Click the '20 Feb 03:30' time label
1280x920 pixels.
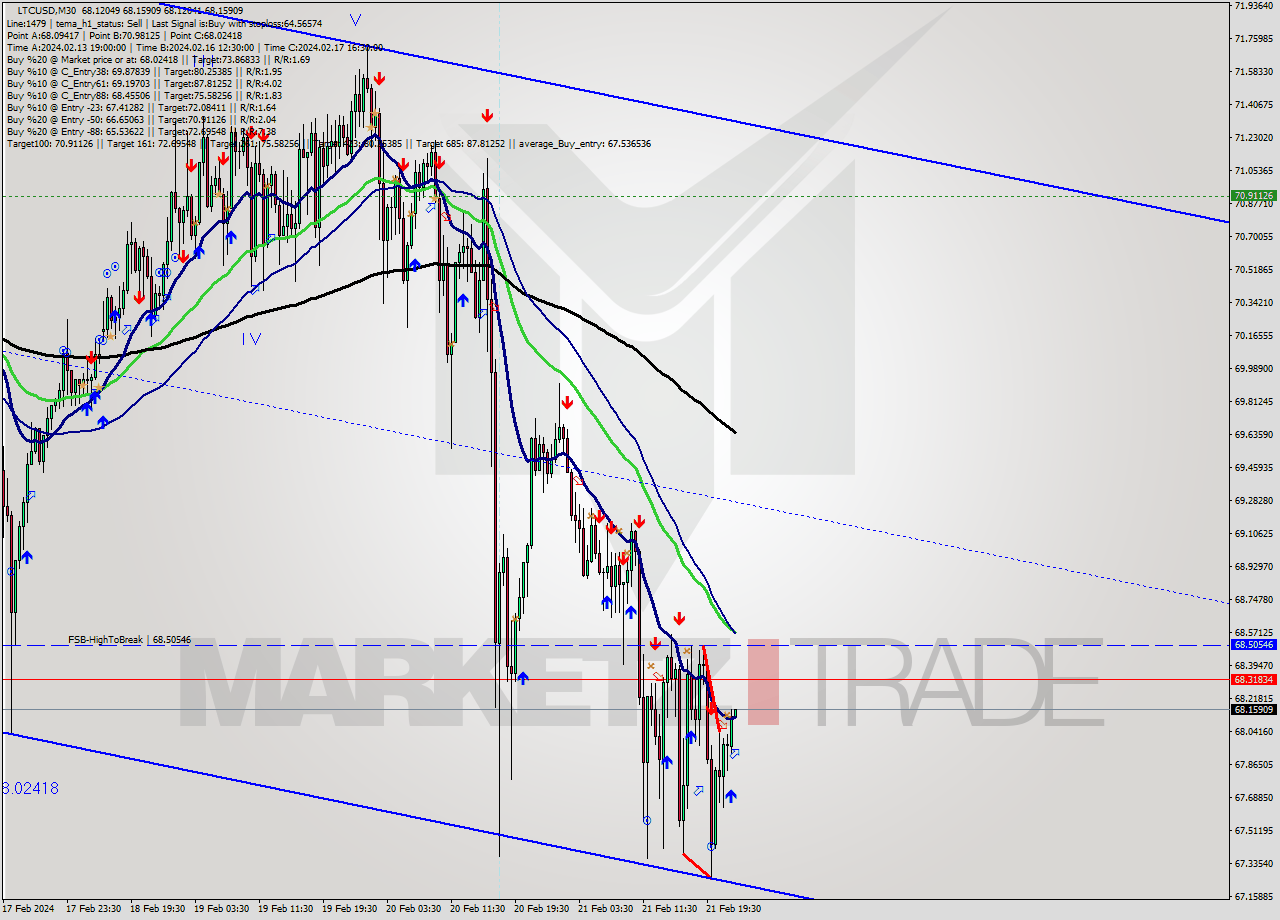click(414, 909)
